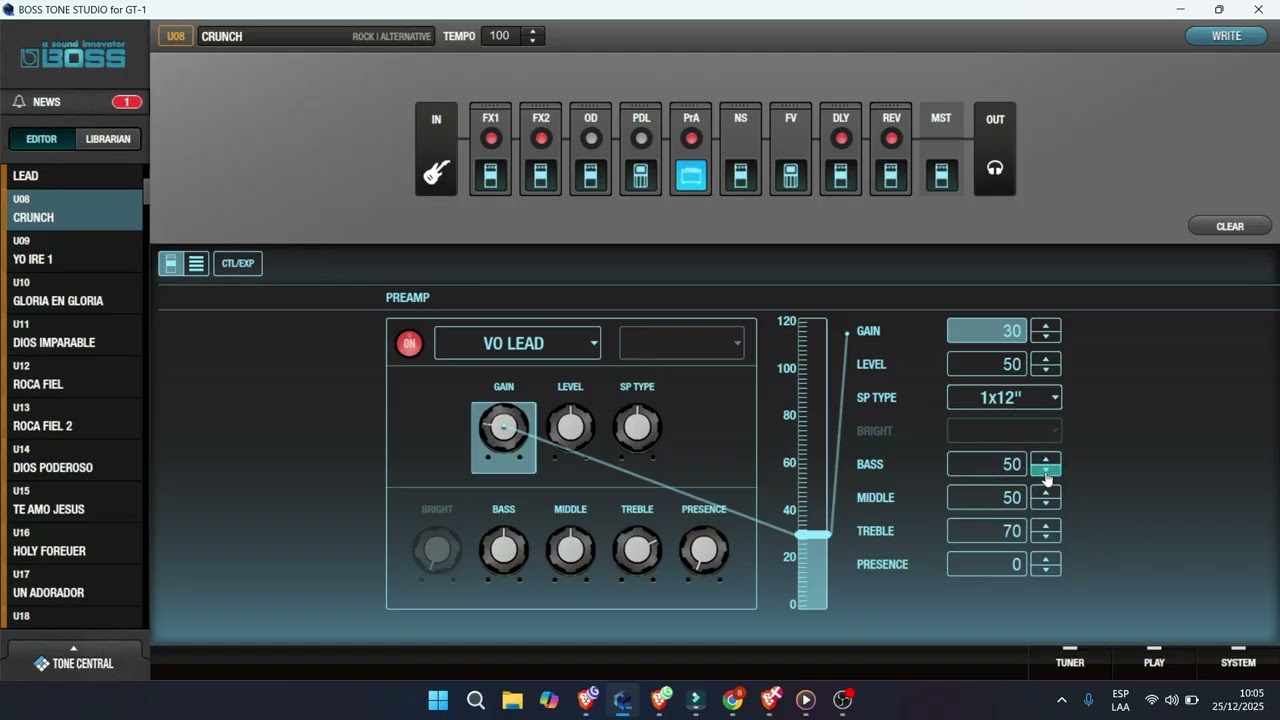Open the CTL/EXP settings

coord(238,263)
